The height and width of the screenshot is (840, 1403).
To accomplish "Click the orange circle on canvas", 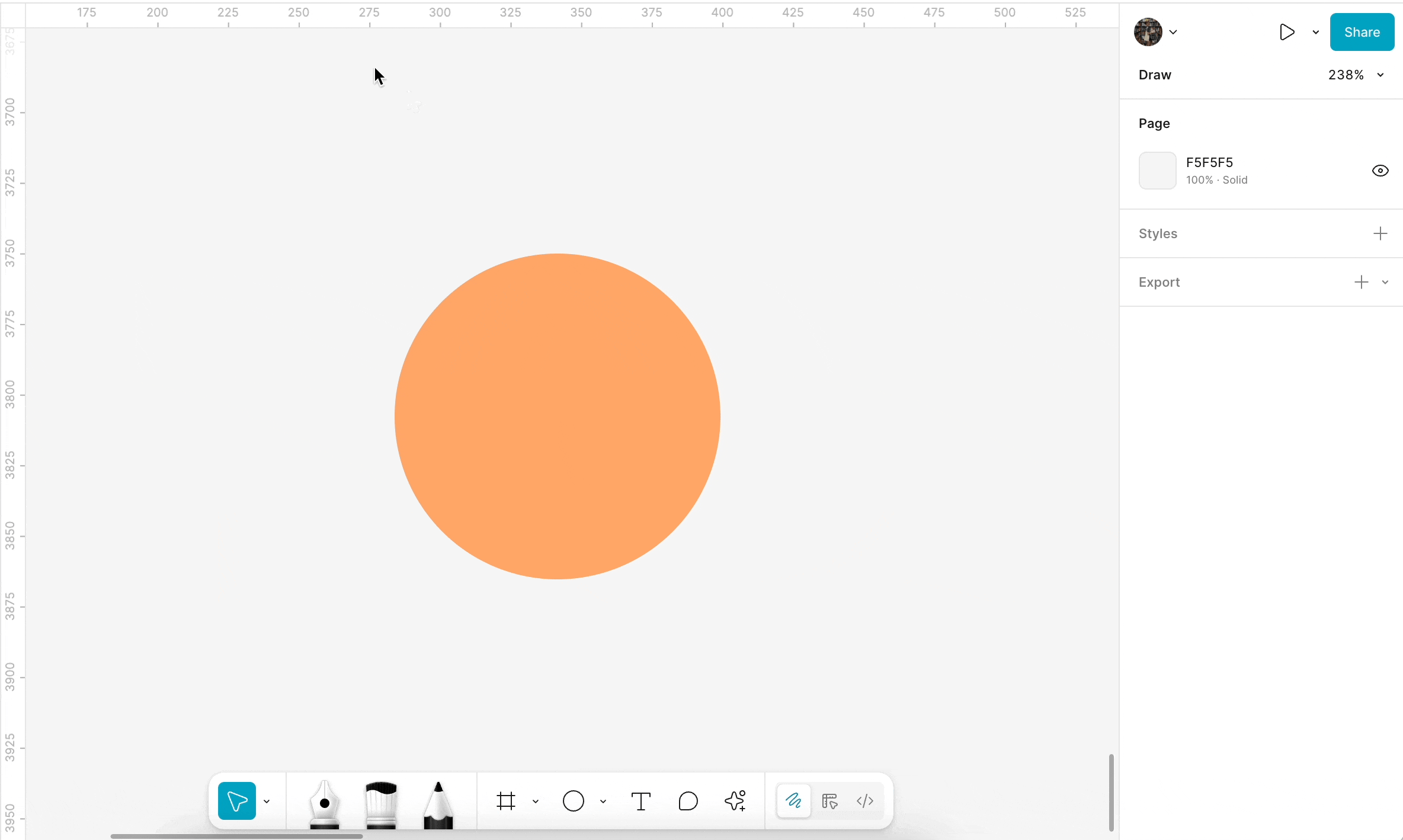I will pyautogui.click(x=557, y=416).
